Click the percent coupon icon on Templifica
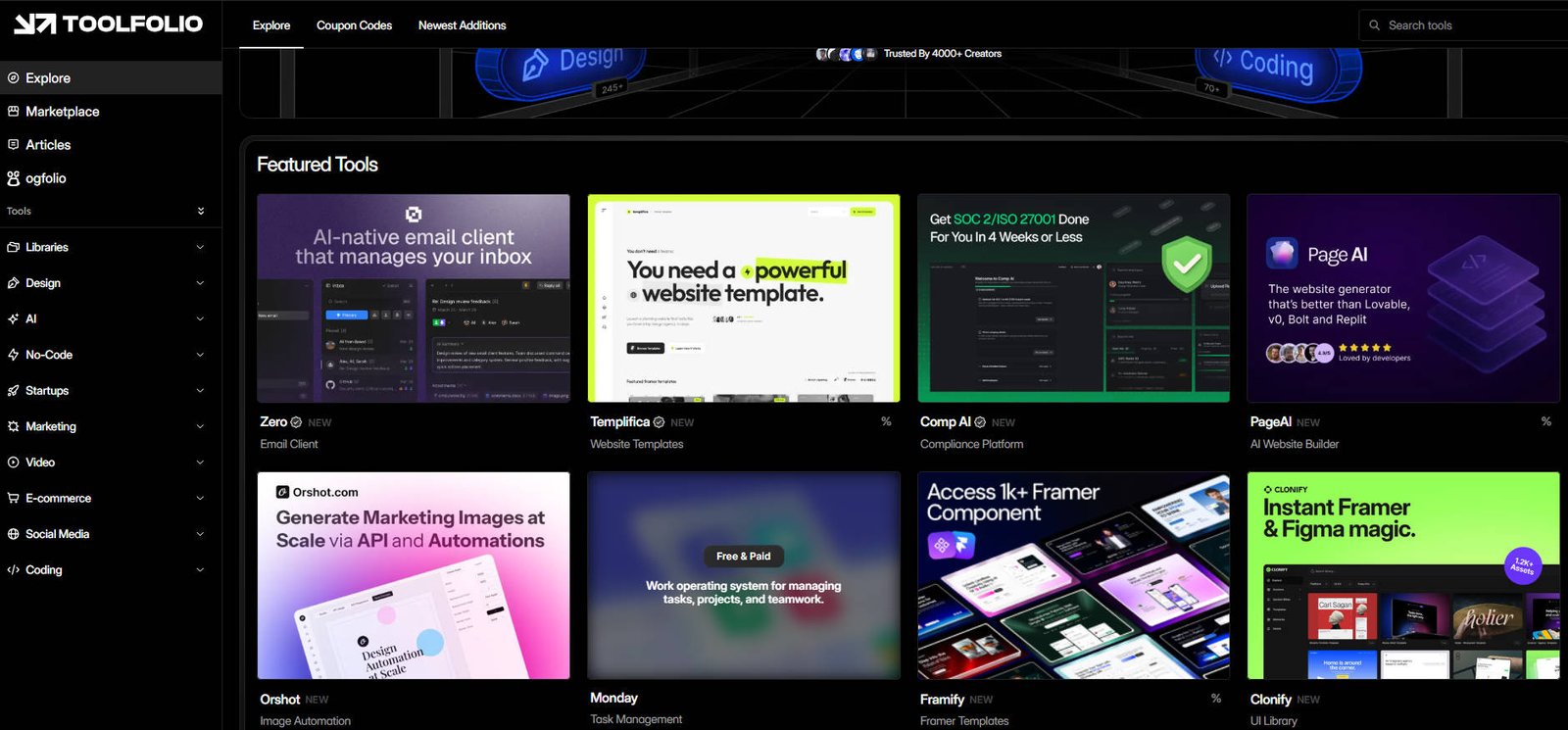The image size is (1568, 730). 886,421
